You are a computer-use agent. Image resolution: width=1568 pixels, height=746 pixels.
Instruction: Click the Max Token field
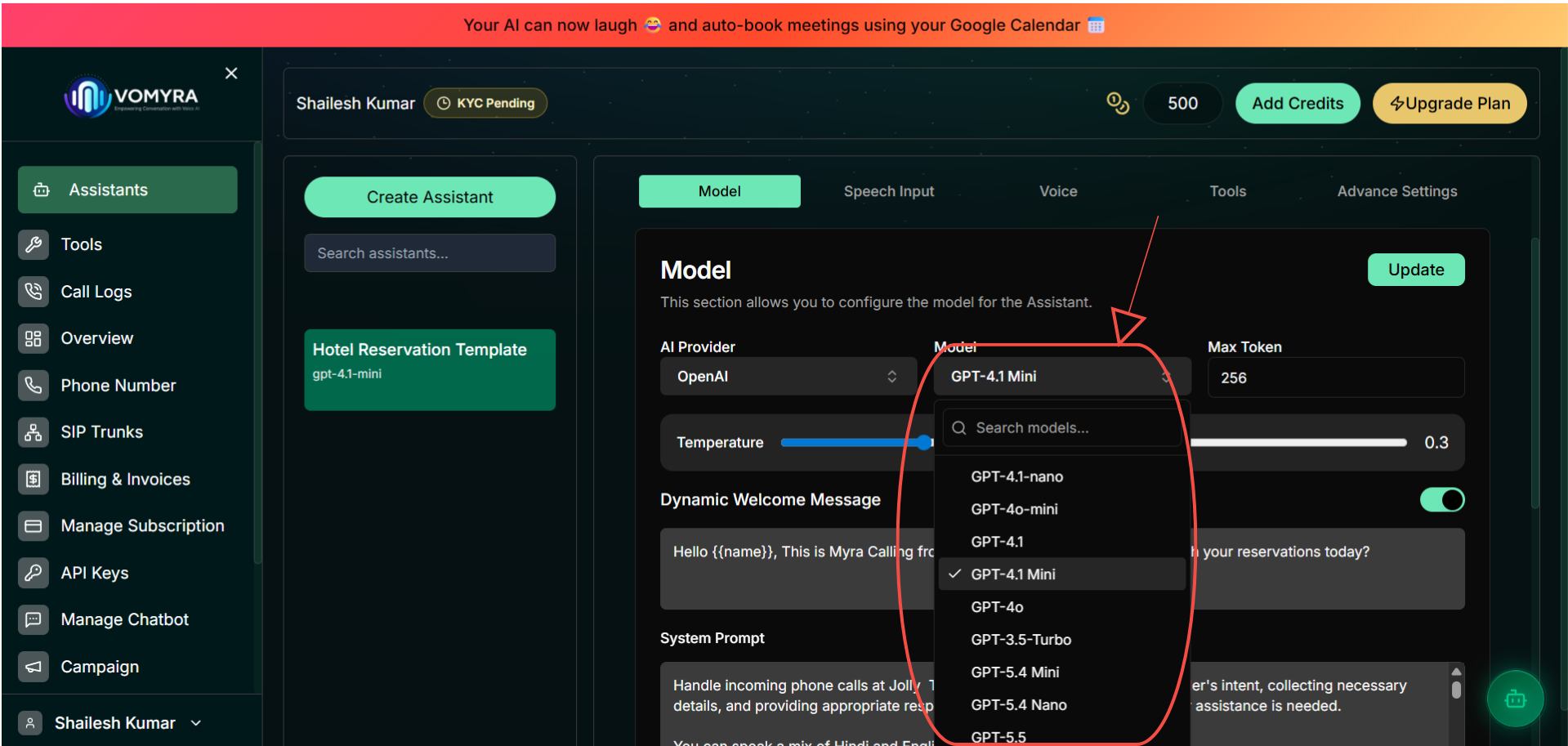pyautogui.click(x=1336, y=377)
